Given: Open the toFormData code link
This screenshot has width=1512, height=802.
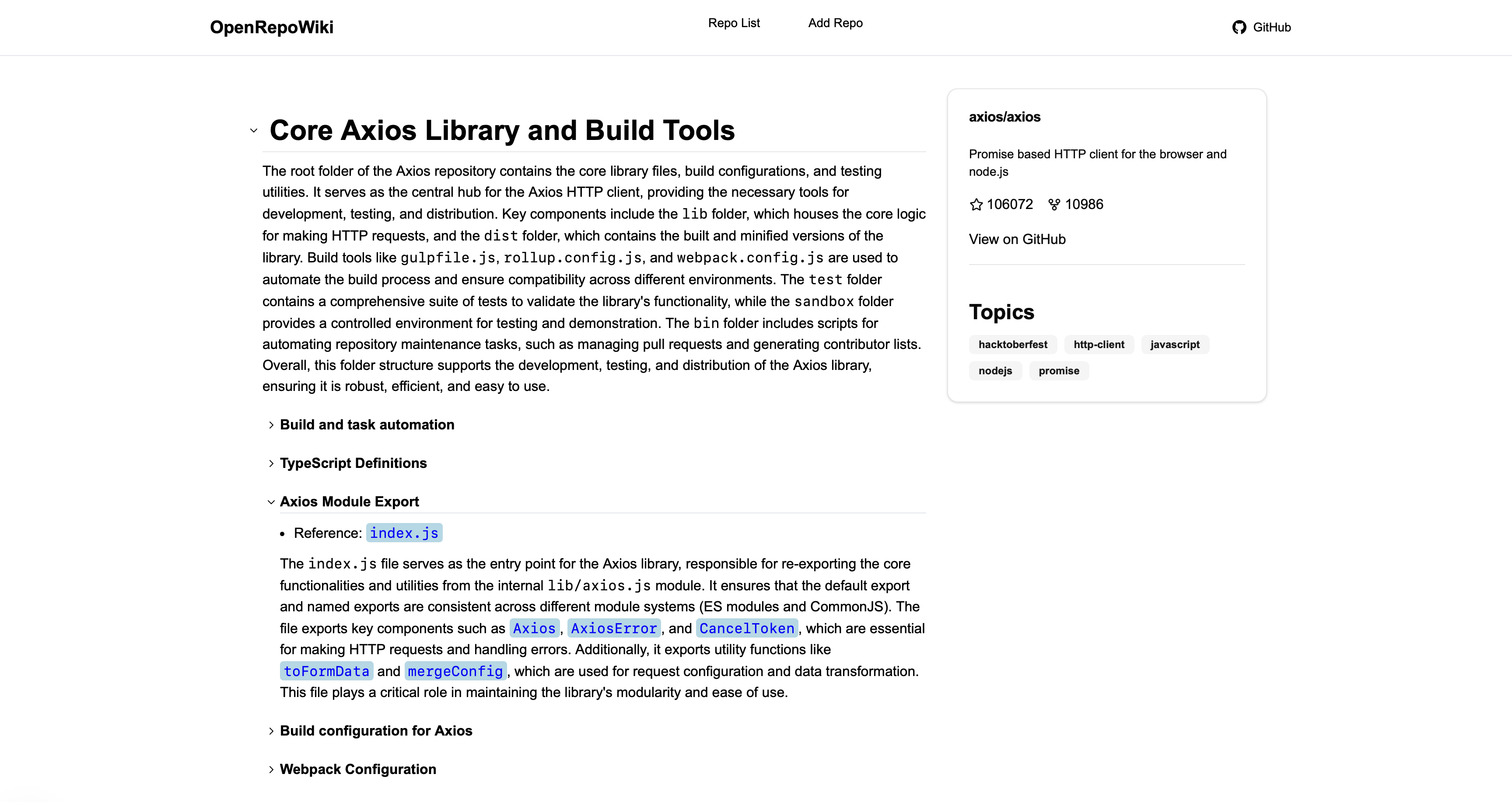Looking at the screenshot, I should 326,671.
